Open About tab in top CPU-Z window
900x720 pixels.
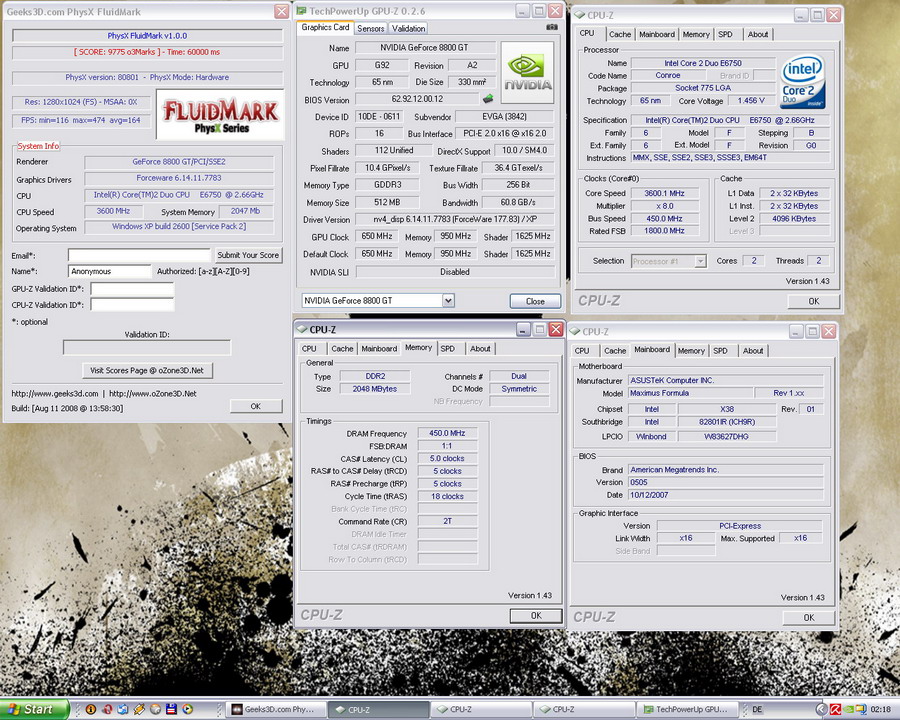coord(758,34)
